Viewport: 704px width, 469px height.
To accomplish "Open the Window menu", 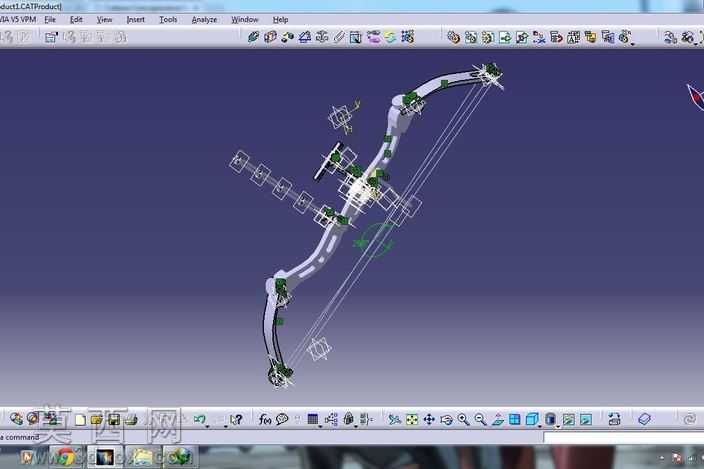I will [x=245, y=20].
